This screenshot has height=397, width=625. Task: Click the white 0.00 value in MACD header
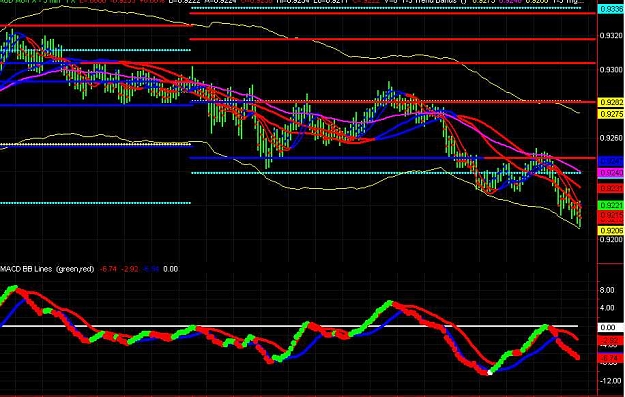(170, 269)
